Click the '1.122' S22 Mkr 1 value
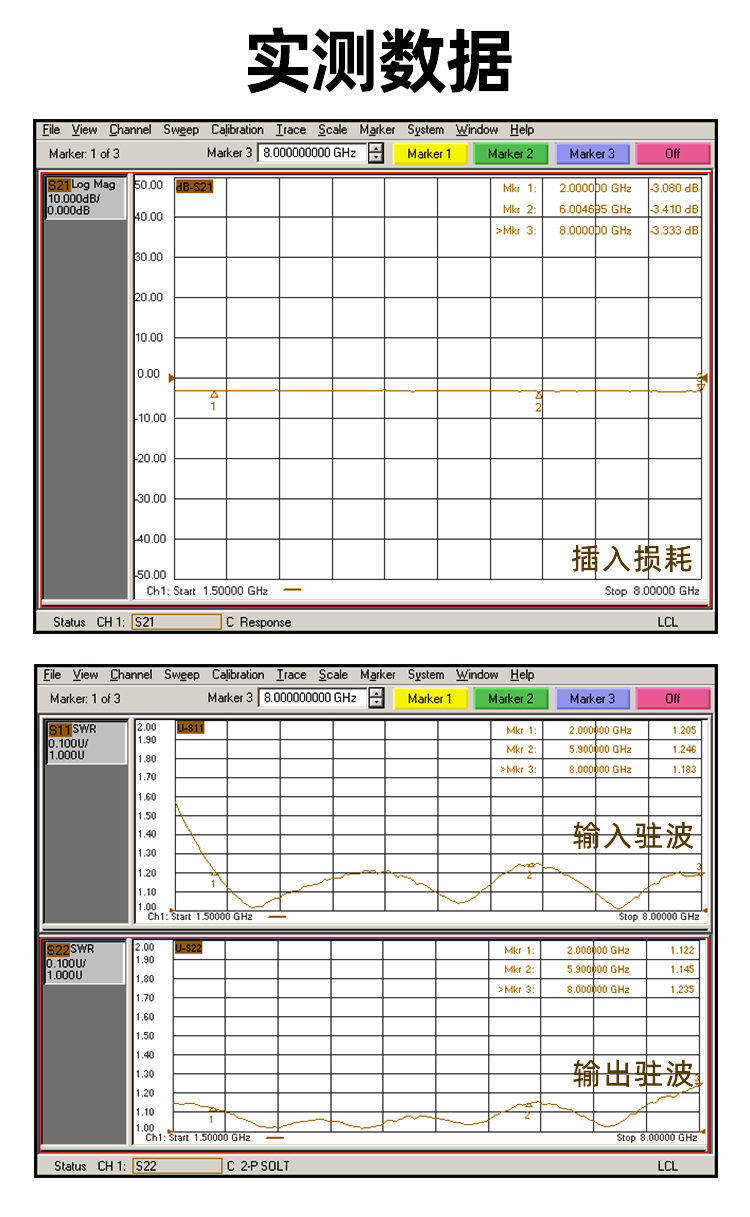The image size is (750, 1217). pyautogui.click(x=683, y=951)
